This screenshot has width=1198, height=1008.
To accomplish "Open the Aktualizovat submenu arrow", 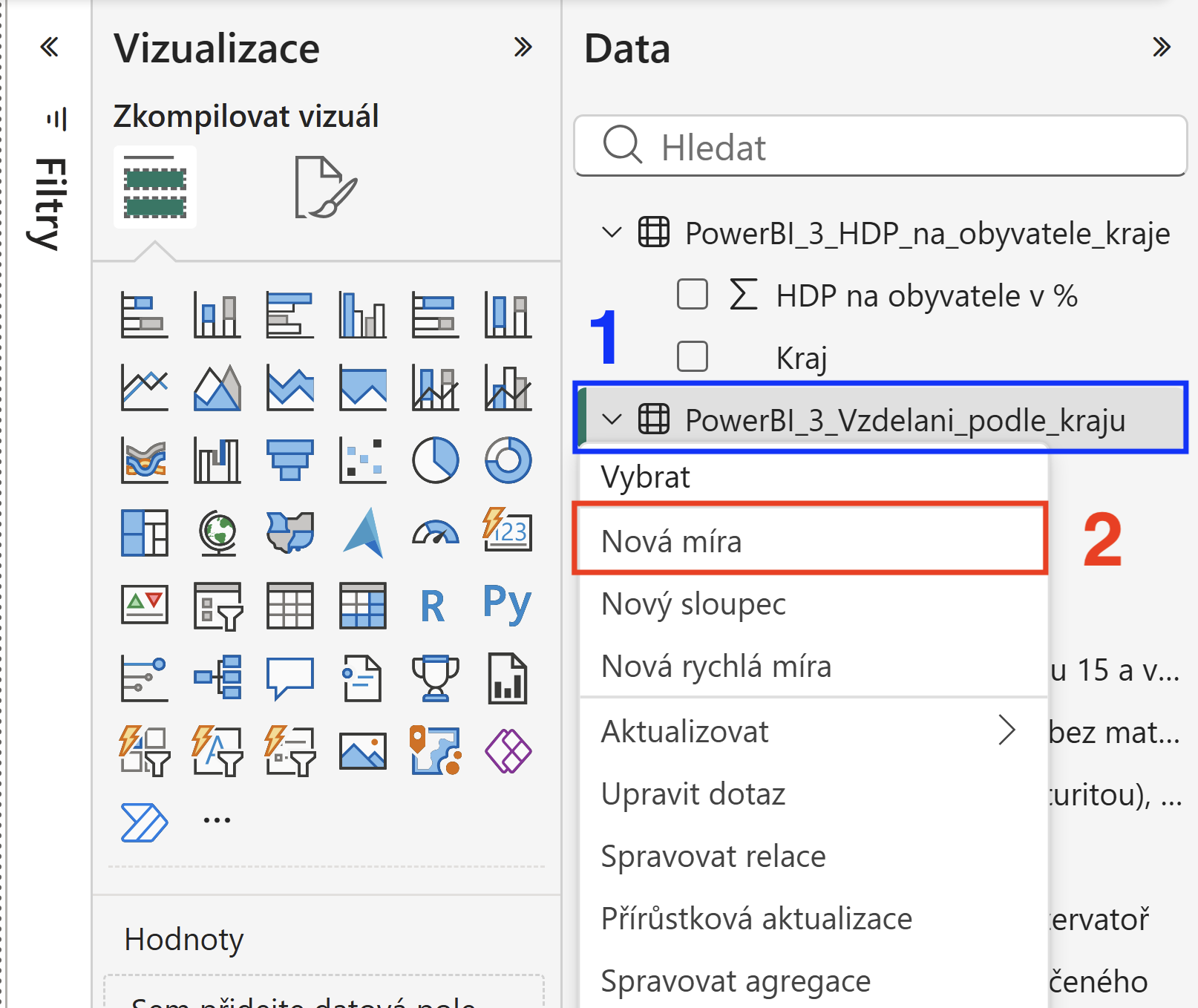I will 1006,730.
